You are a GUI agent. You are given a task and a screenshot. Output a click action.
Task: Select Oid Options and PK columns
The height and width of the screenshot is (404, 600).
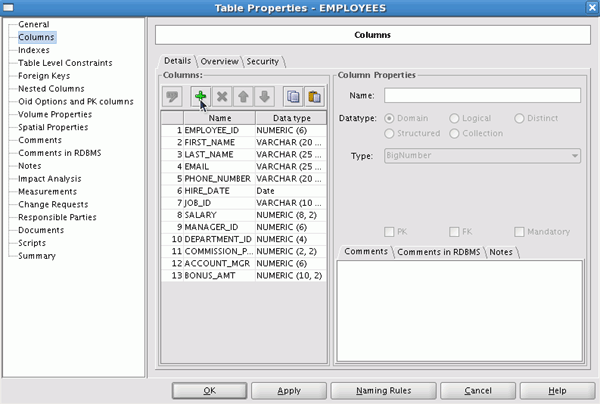click(76, 102)
